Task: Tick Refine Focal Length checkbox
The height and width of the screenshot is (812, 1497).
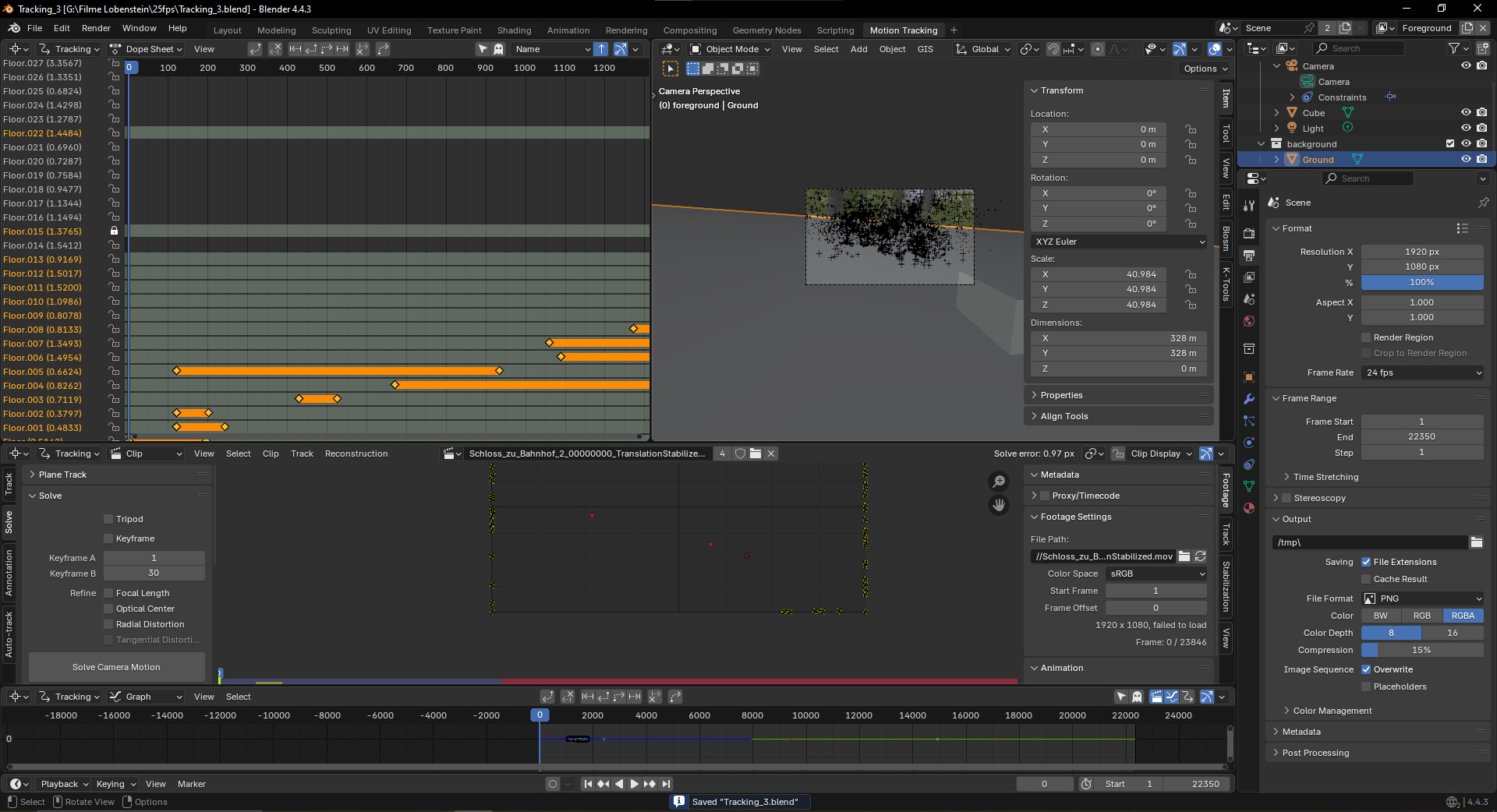Action: [109, 593]
